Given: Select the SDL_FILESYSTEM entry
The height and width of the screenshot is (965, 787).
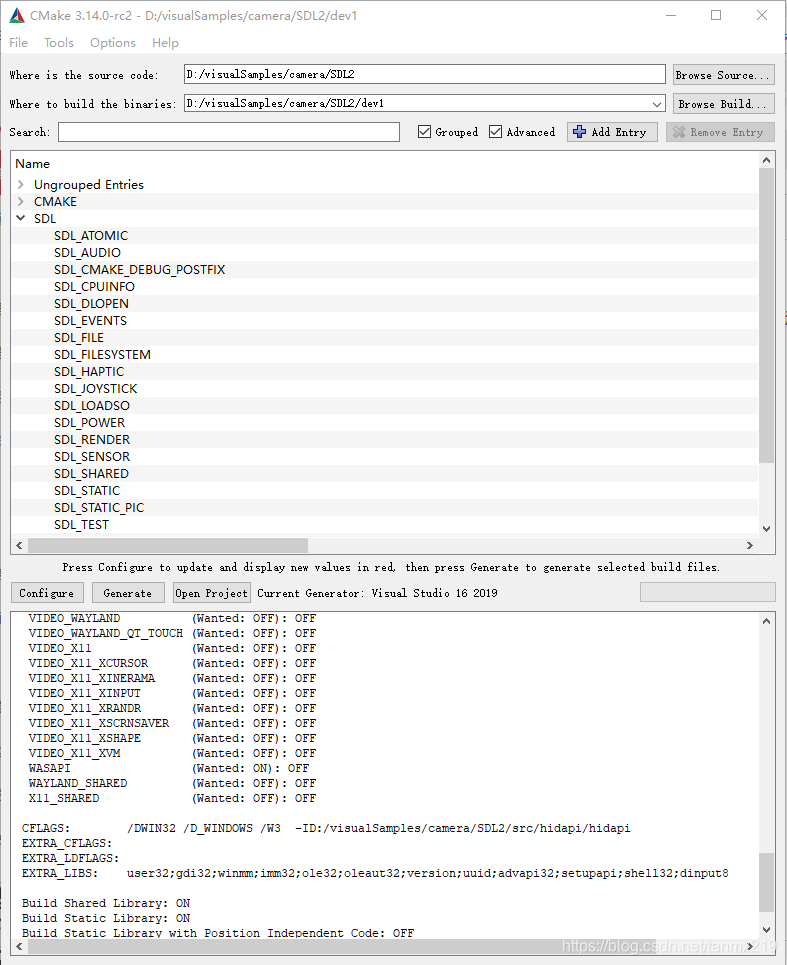Looking at the screenshot, I should coord(102,354).
